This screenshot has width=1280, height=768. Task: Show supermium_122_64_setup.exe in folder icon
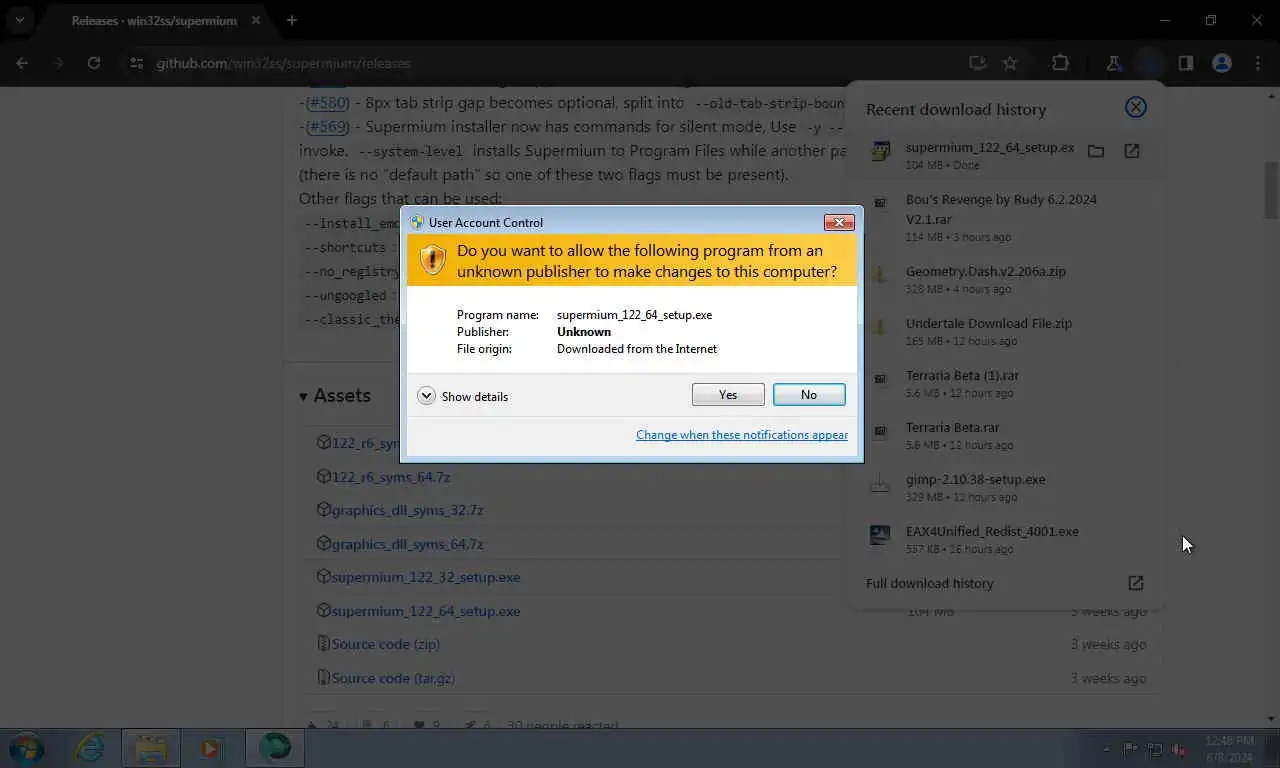click(1096, 151)
